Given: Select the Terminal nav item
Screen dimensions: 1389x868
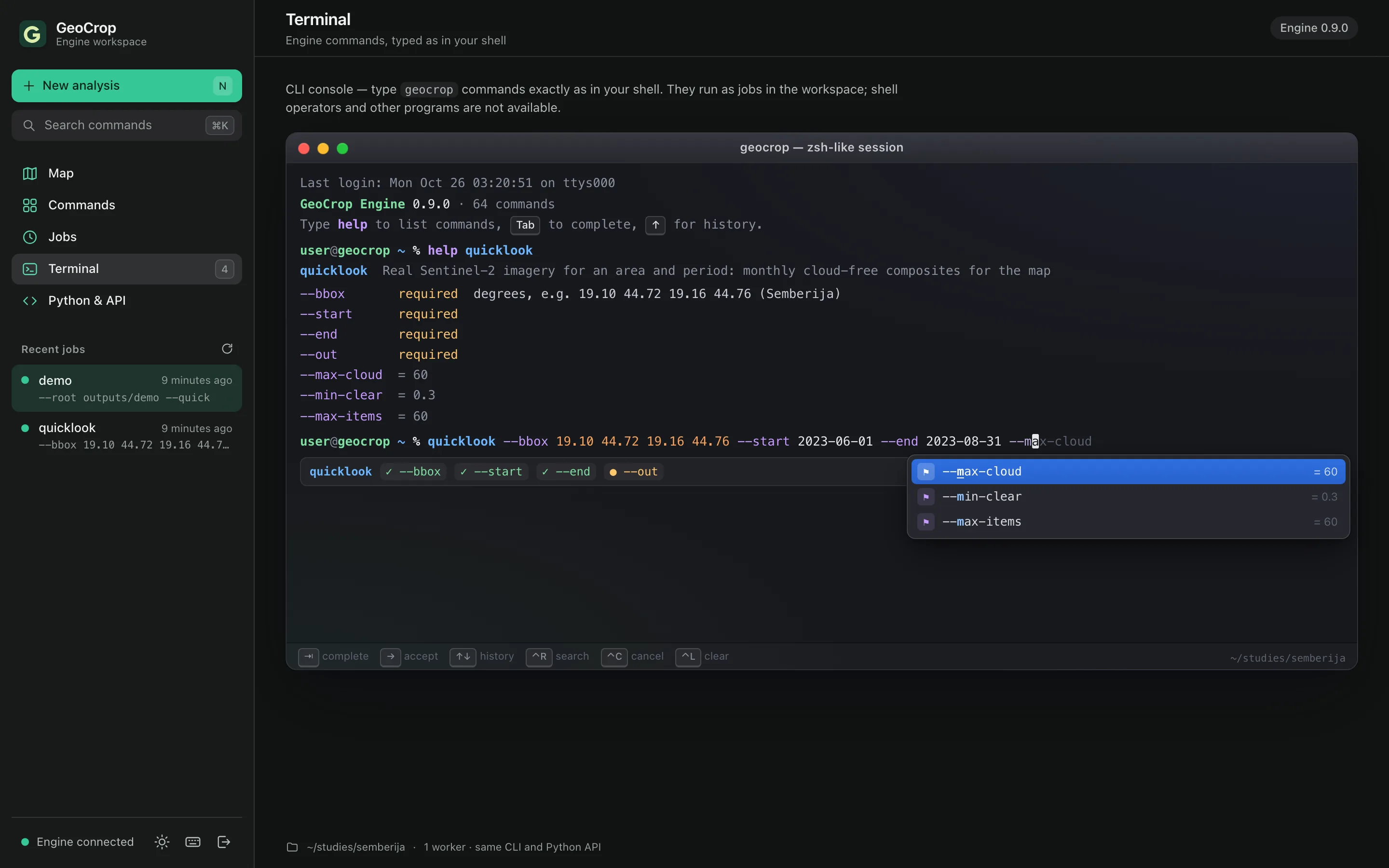Looking at the screenshot, I should 126,269.
